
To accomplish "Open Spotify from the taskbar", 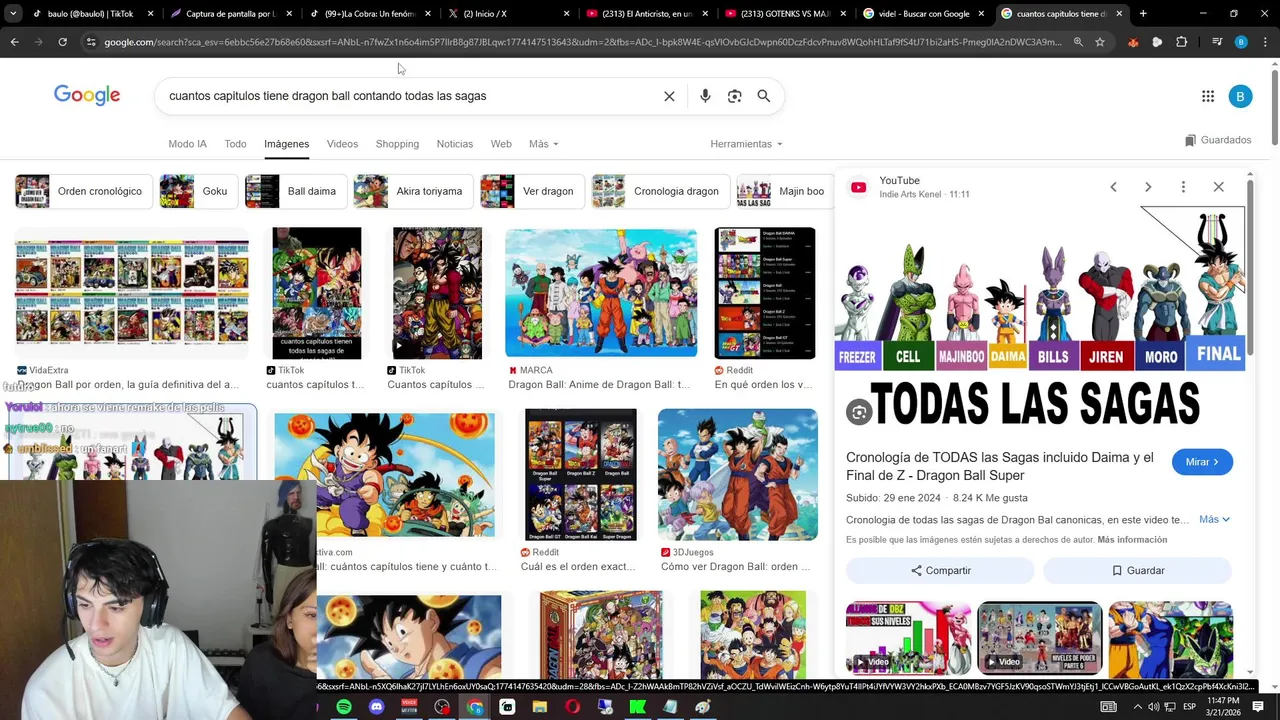I will [x=343, y=707].
